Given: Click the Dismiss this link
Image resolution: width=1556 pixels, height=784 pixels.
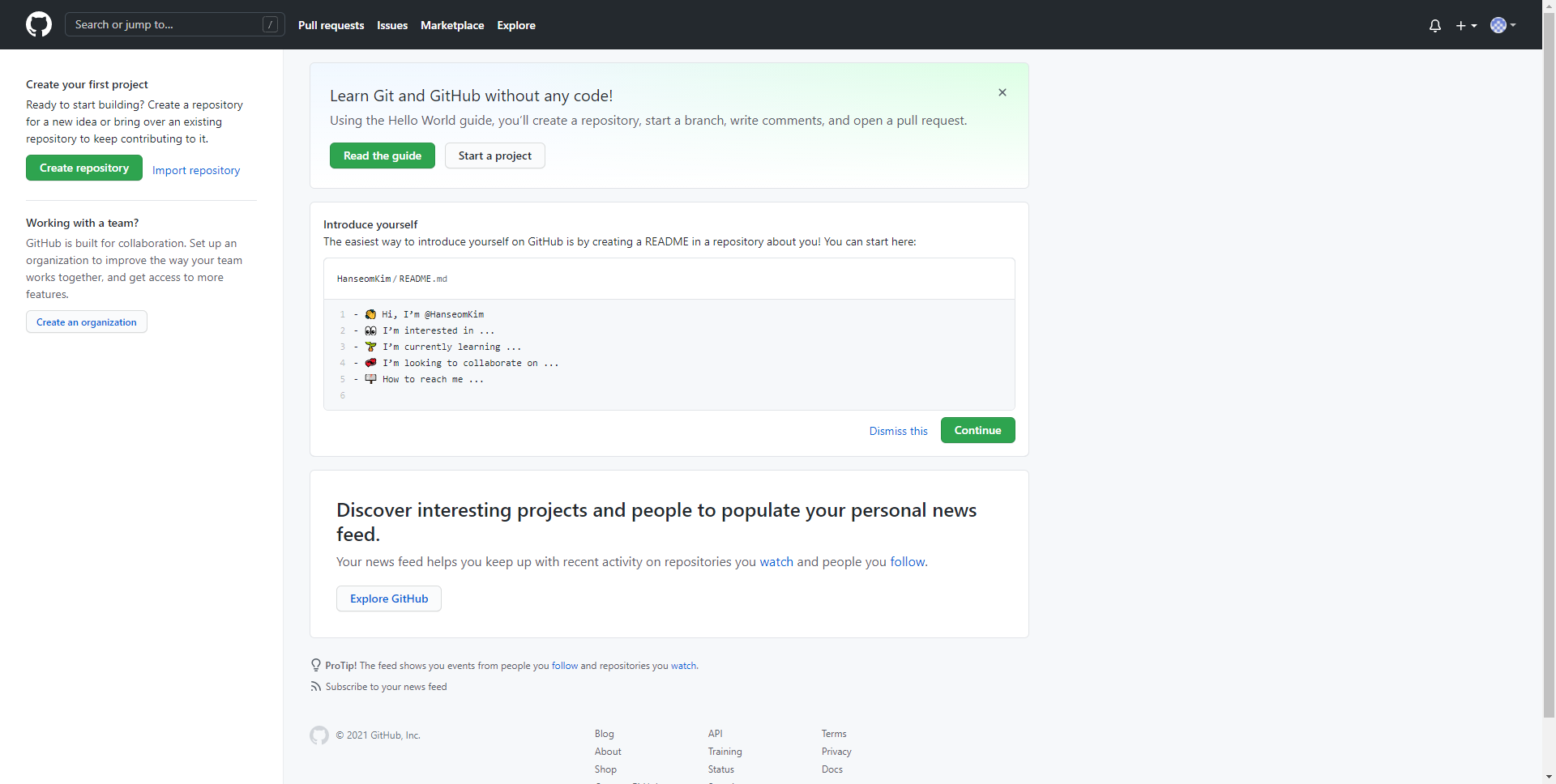Looking at the screenshot, I should pos(899,431).
